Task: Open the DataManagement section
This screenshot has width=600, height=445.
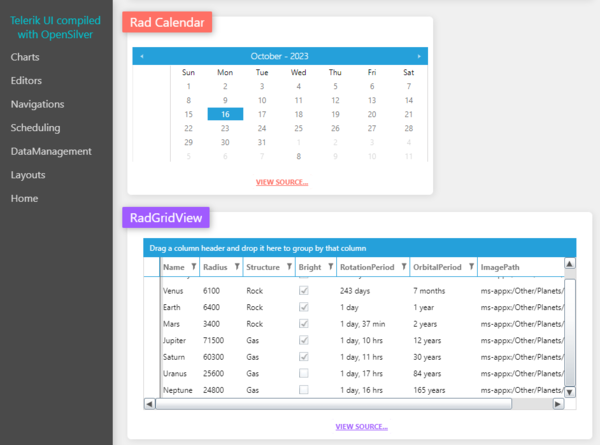Action: click(51, 152)
